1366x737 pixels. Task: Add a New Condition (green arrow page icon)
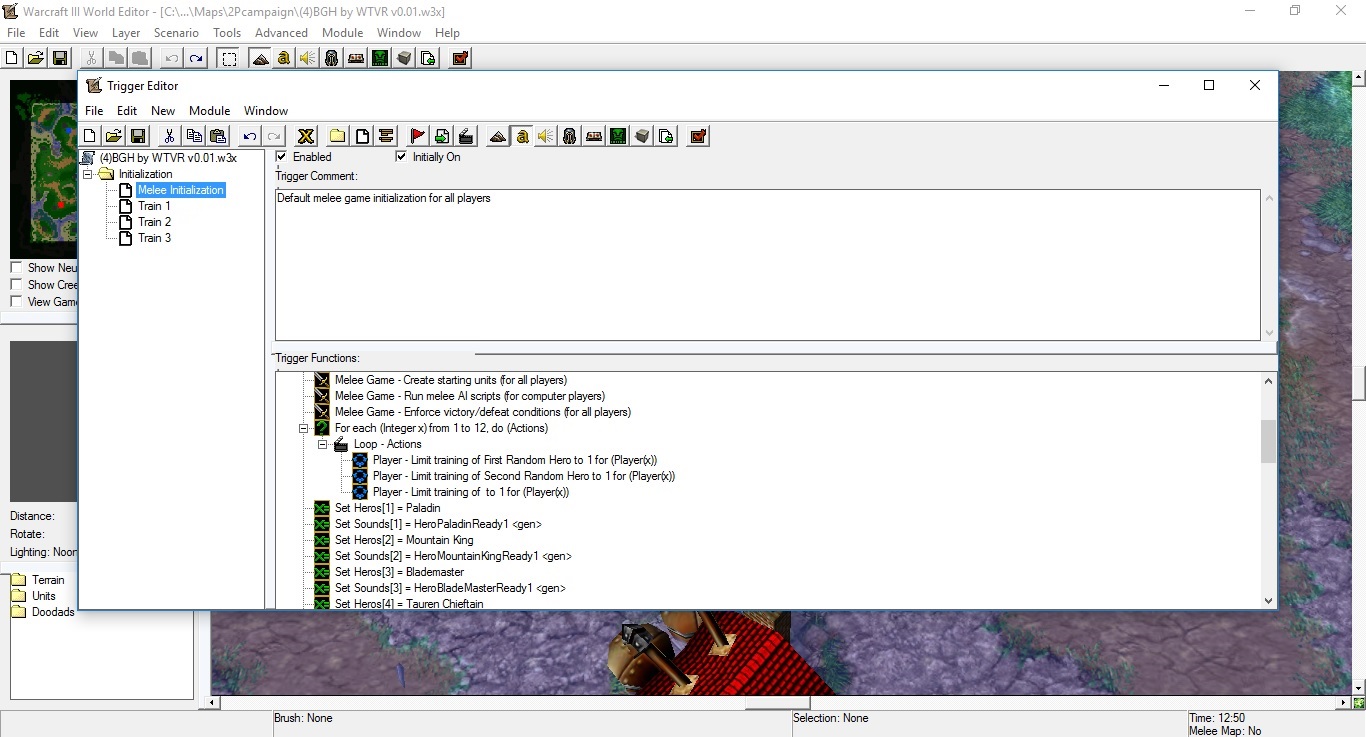coord(442,136)
